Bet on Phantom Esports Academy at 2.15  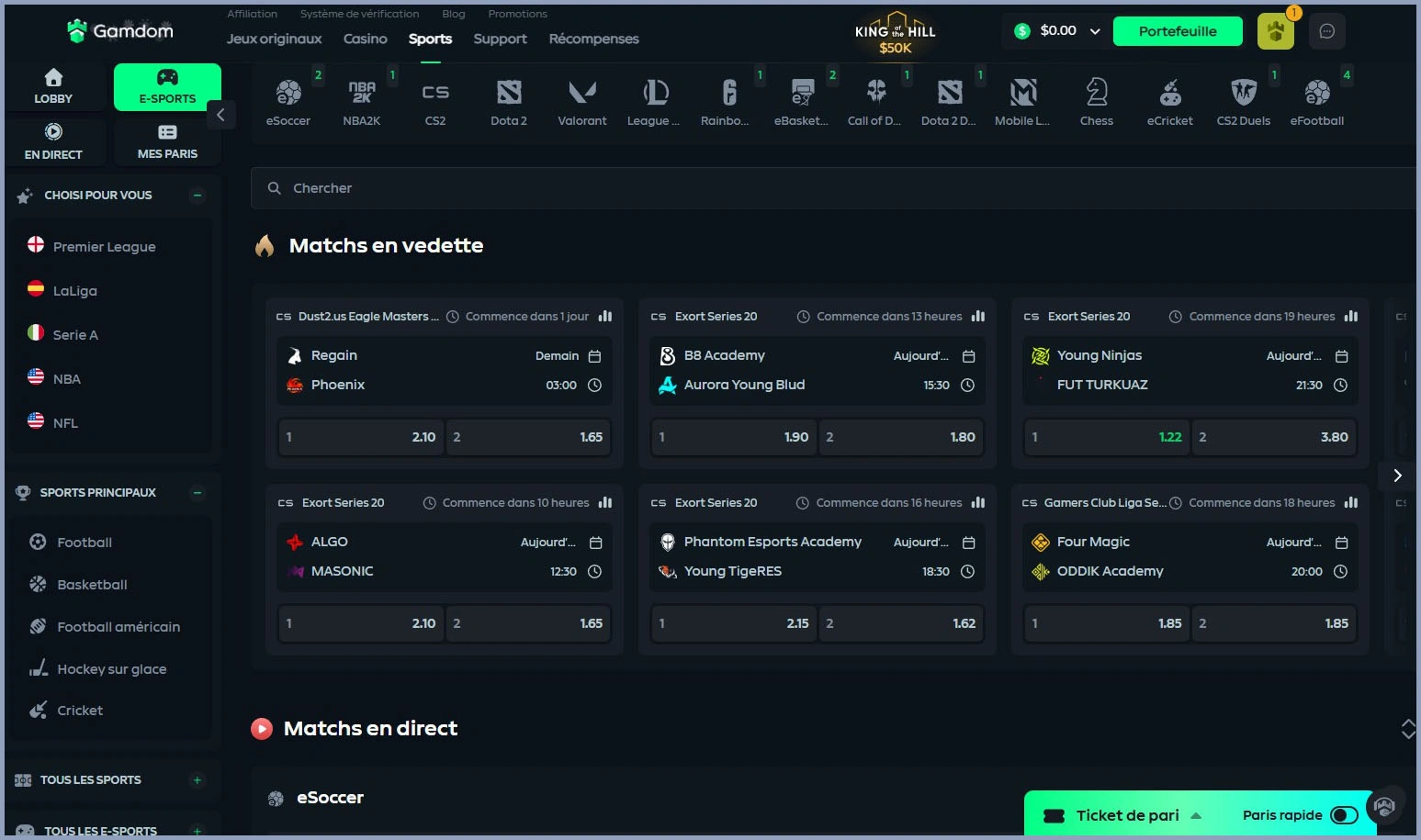click(734, 623)
